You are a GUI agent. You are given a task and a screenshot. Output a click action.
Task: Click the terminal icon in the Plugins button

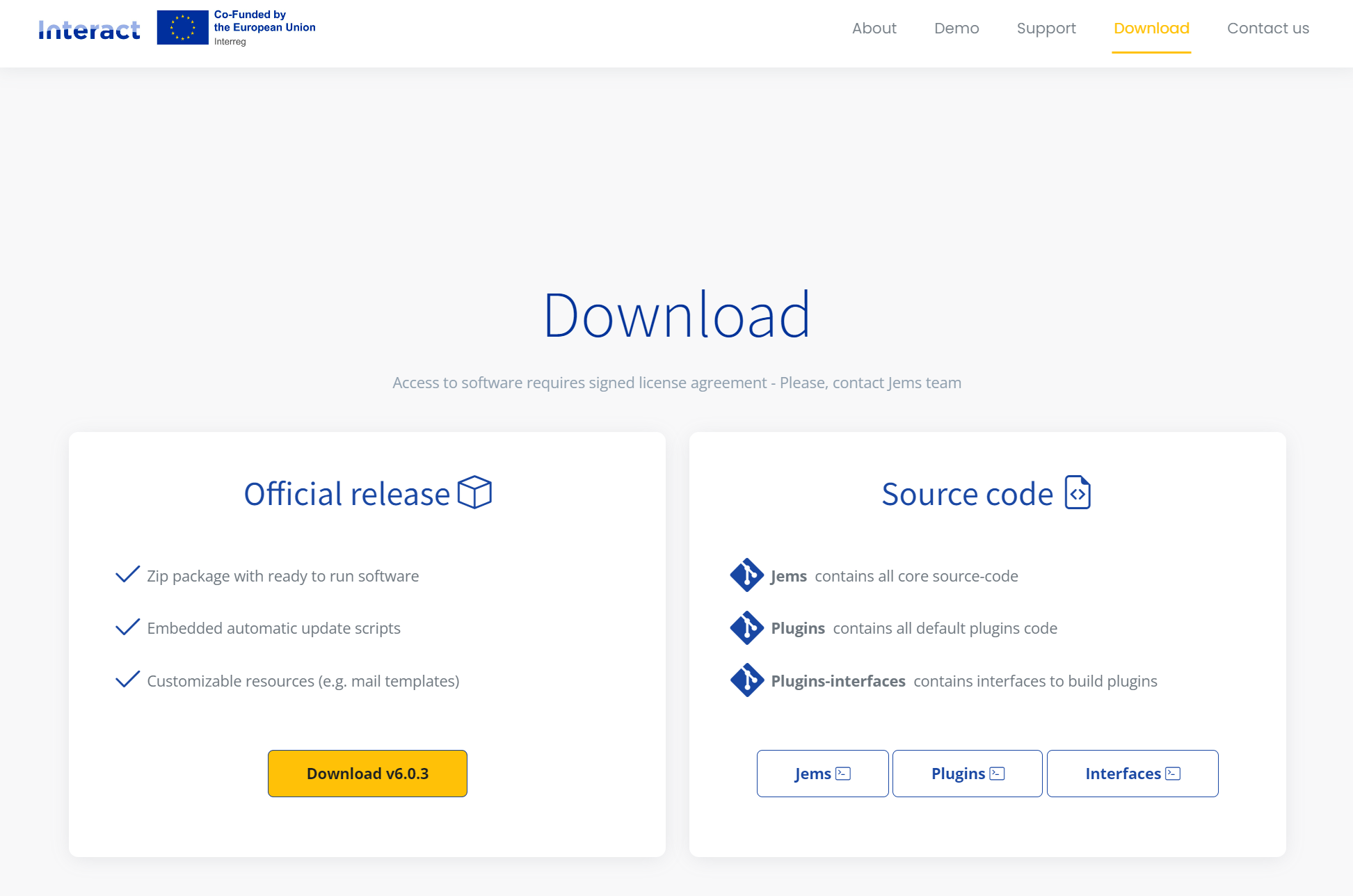point(998,774)
